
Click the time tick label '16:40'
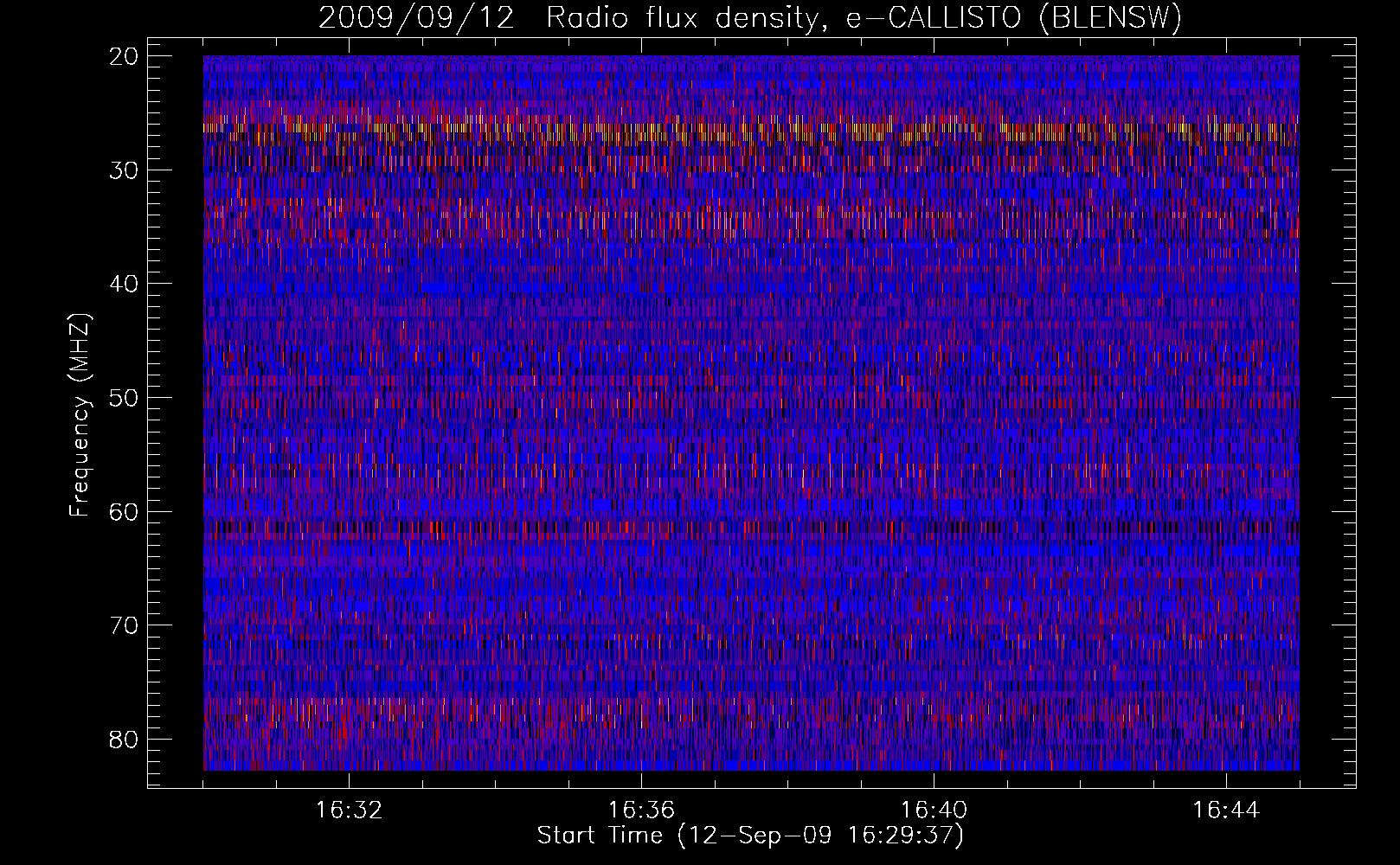pos(934,811)
